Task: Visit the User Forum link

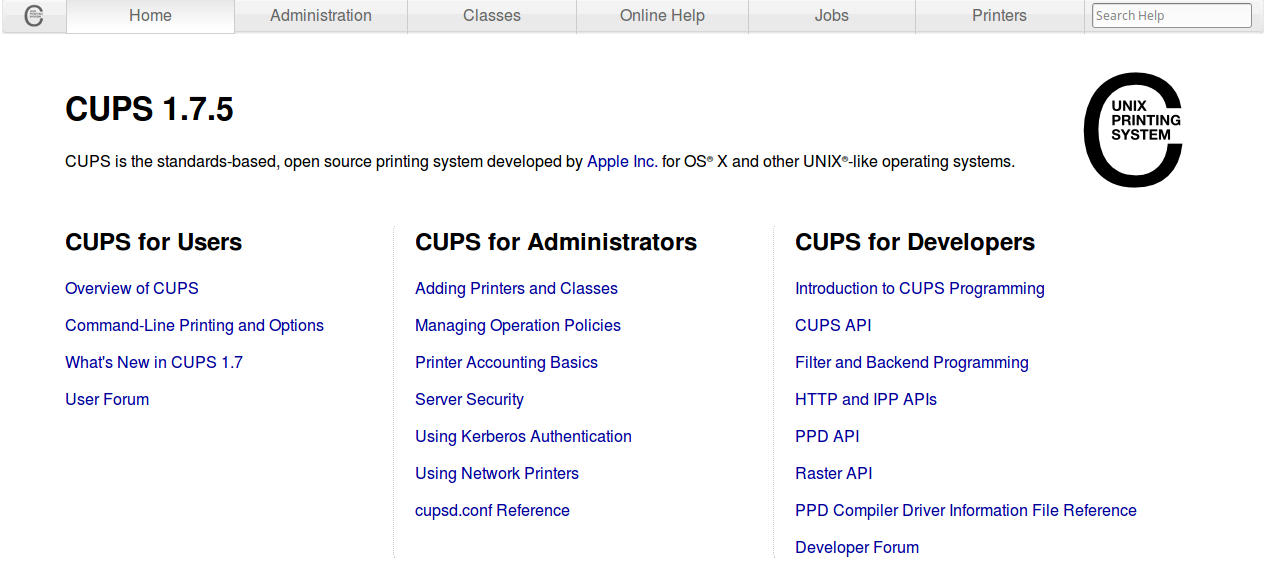Action: tap(107, 399)
